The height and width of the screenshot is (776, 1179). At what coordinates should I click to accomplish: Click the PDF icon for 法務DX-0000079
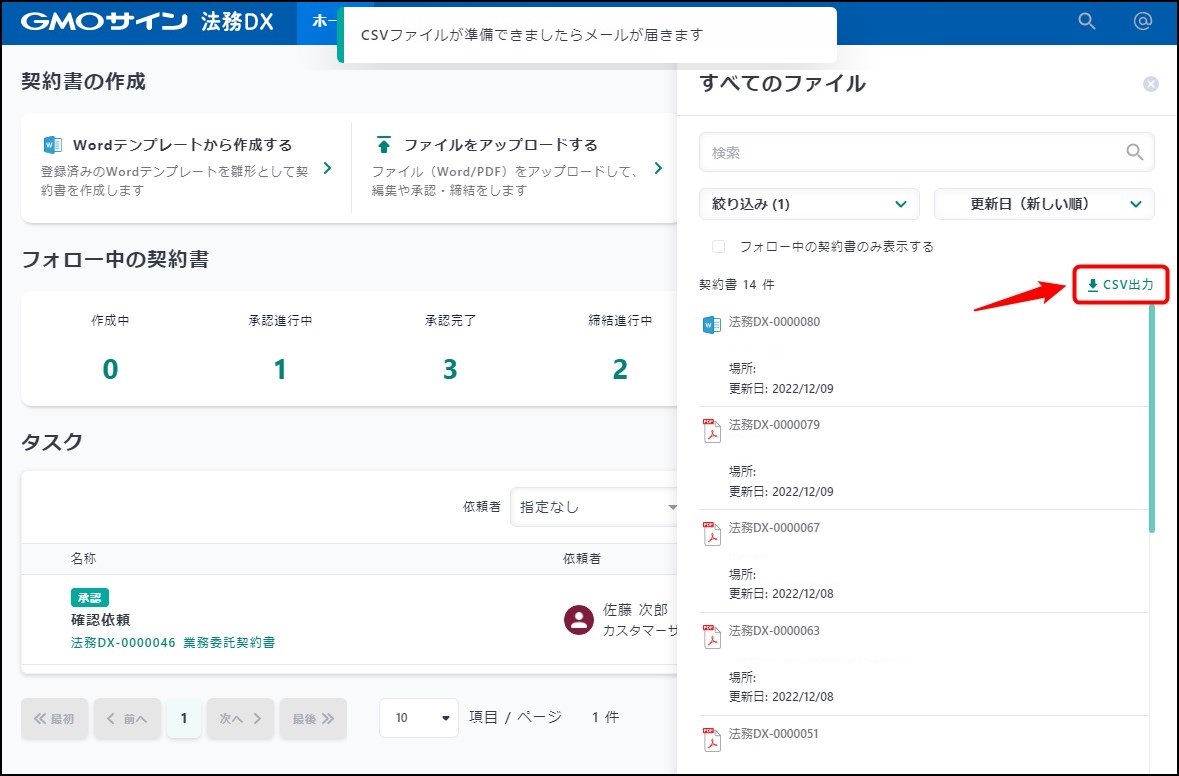pyautogui.click(x=711, y=430)
